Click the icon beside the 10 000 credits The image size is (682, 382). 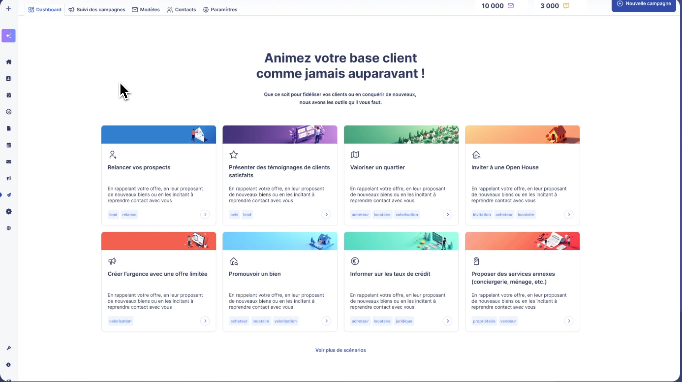[511, 6]
